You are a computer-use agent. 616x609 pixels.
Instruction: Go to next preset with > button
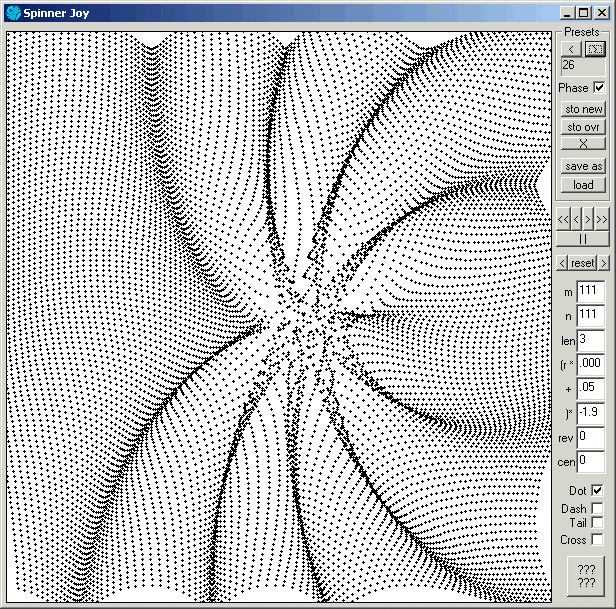pyautogui.click(x=595, y=48)
